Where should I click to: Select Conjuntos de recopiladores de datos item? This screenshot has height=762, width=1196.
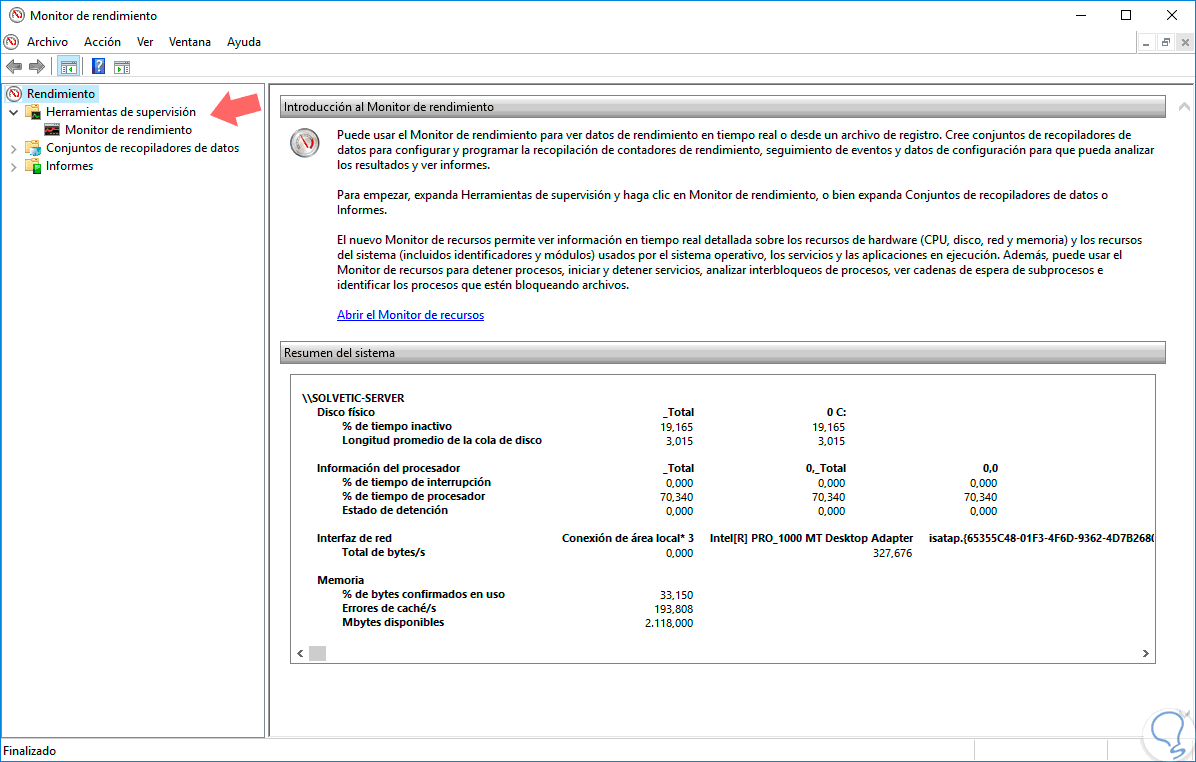[x=143, y=148]
